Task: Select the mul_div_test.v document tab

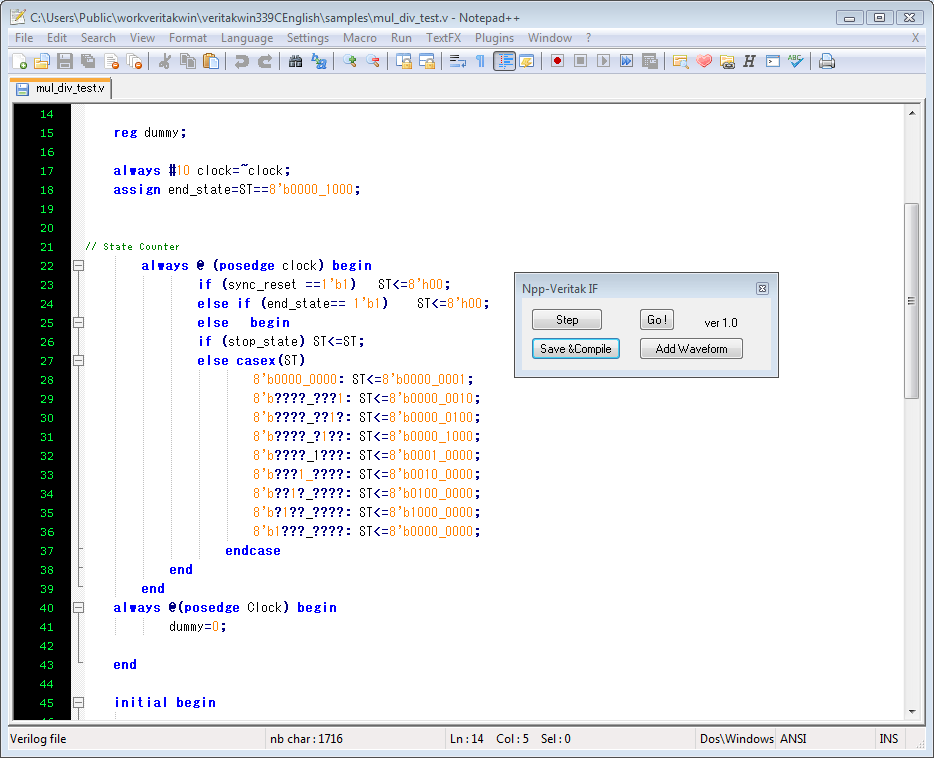Action: (x=61, y=89)
